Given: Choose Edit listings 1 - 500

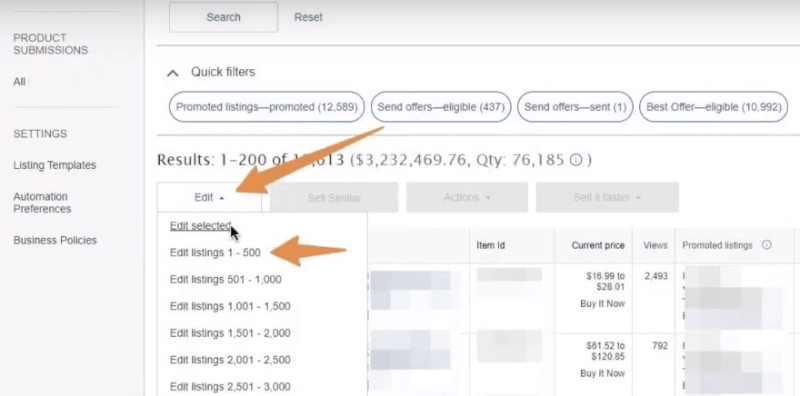Looking at the screenshot, I should pos(215,253).
